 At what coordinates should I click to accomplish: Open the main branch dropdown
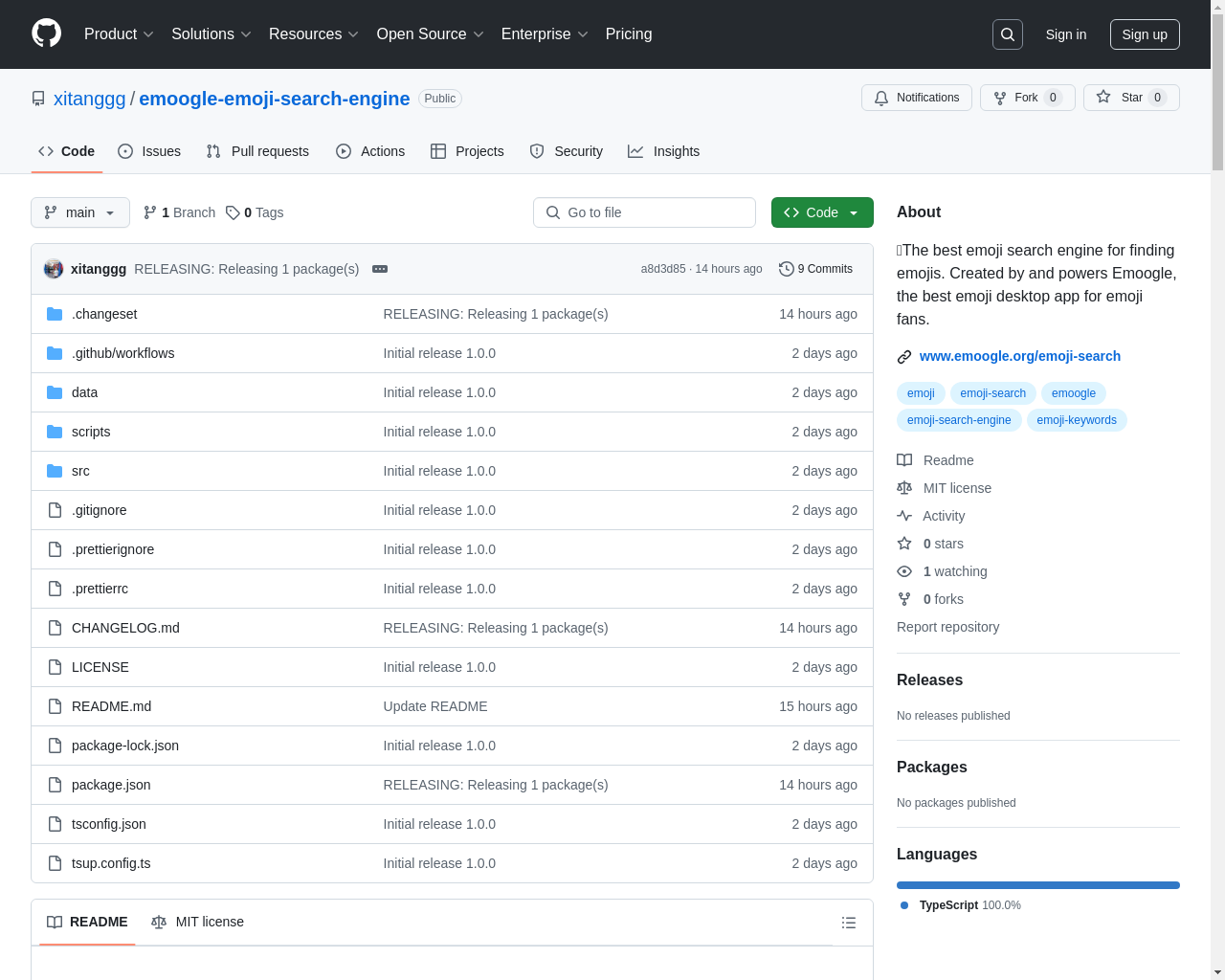[80, 212]
